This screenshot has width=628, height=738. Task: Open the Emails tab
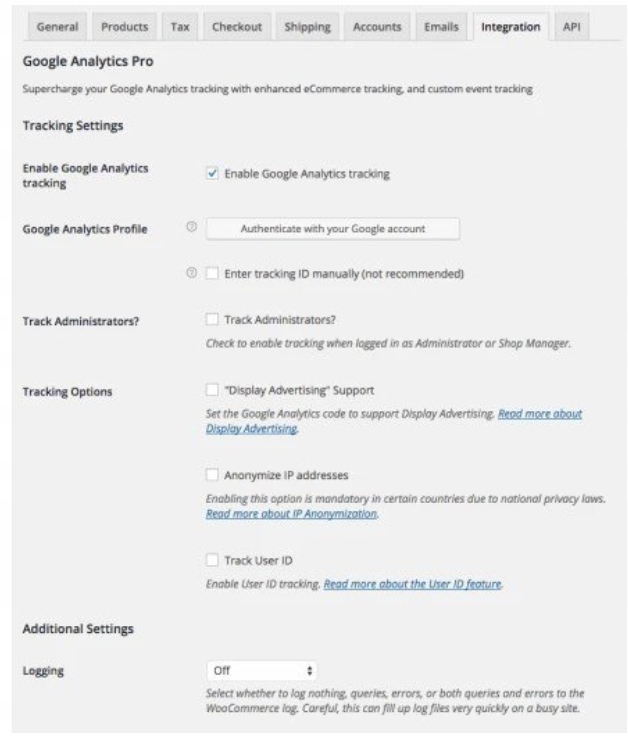[441, 27]
